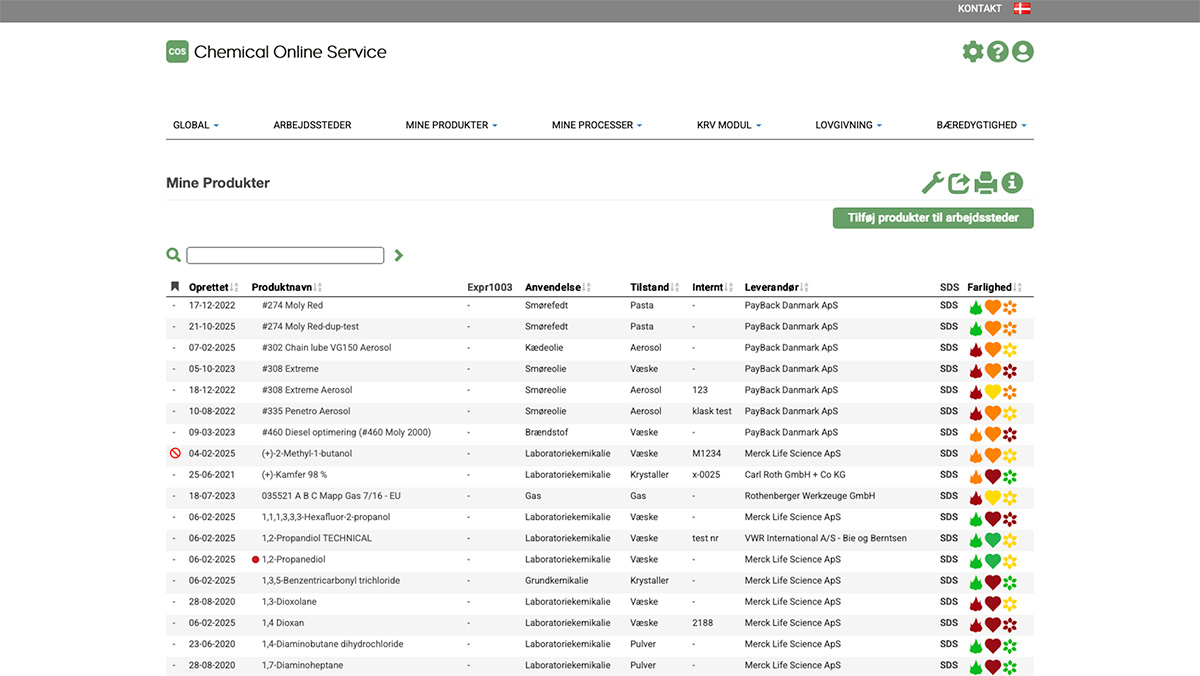Click the bookmark column header icon
Viewport: 1200px width, 676px height.
tap(175, 287)
